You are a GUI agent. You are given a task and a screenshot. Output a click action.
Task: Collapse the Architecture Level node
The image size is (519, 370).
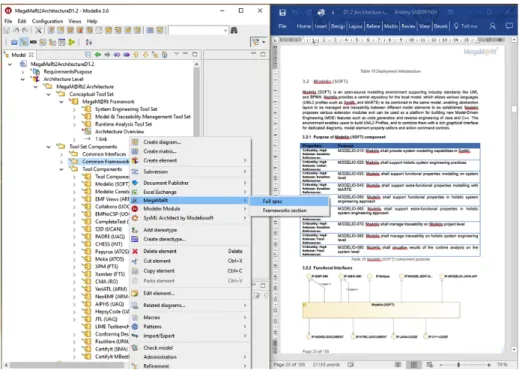coord(23,79)
